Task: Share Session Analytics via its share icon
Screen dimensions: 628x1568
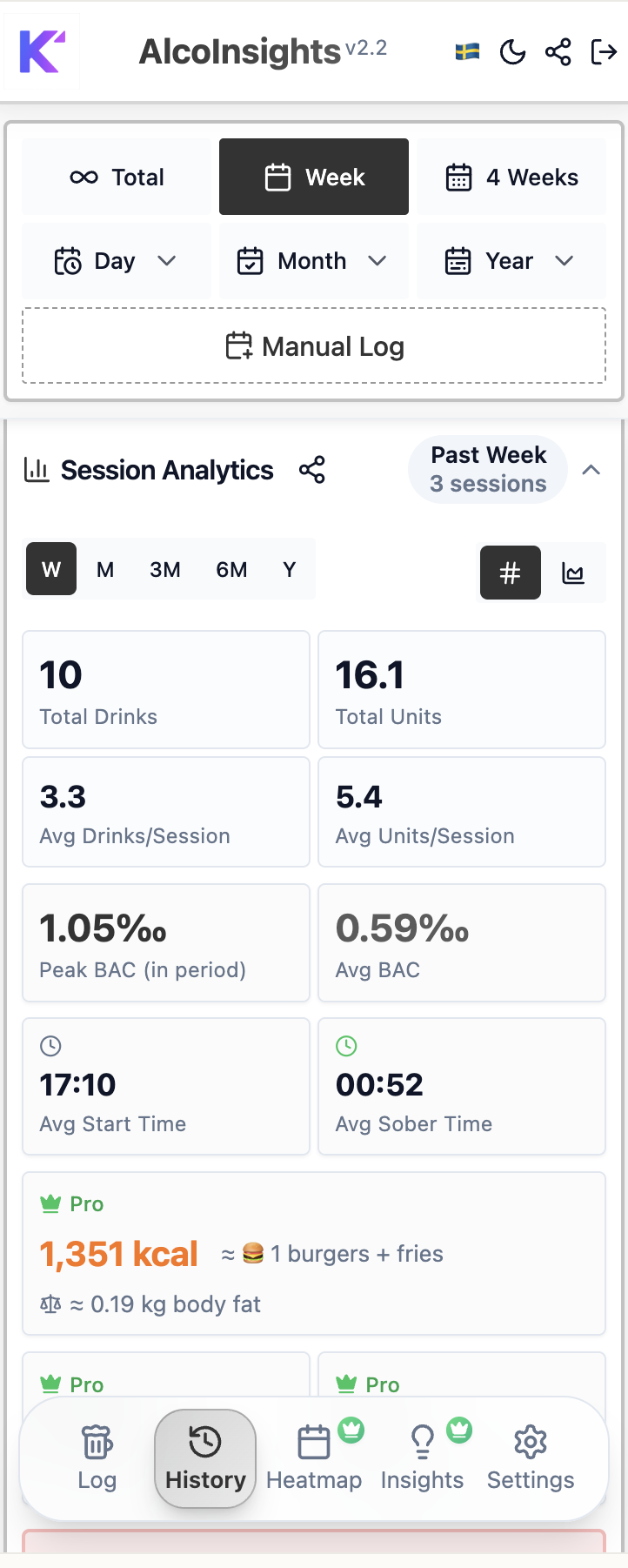Action: pos(313,470)
